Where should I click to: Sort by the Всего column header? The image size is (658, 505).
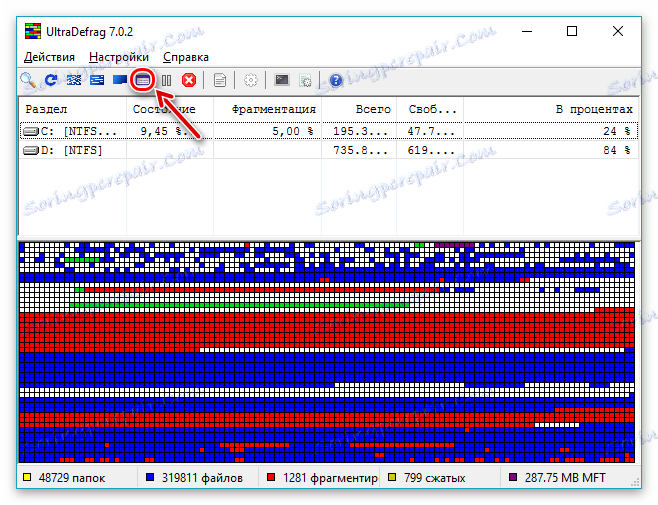click(x=359, y=110)
